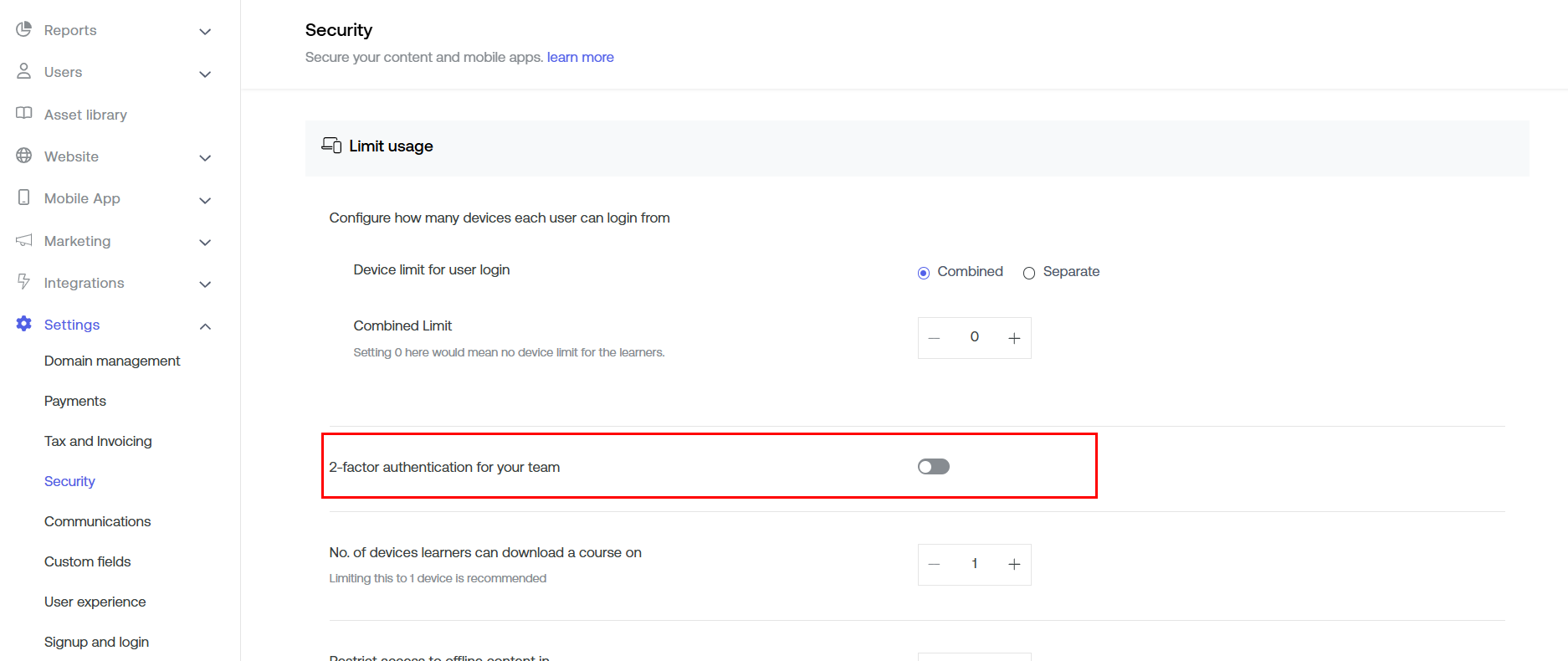
Task: Select the Separate device limit option
Action: point(1029,273)
